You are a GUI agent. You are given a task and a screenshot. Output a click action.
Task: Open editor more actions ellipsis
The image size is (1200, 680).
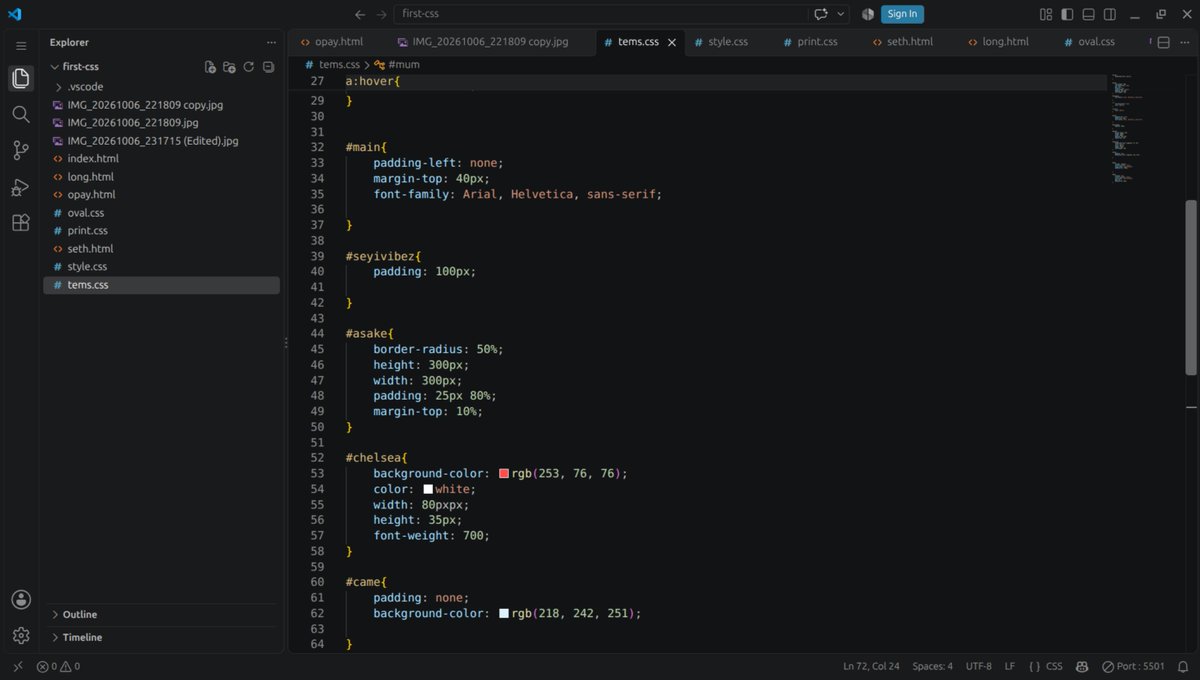1183,42
